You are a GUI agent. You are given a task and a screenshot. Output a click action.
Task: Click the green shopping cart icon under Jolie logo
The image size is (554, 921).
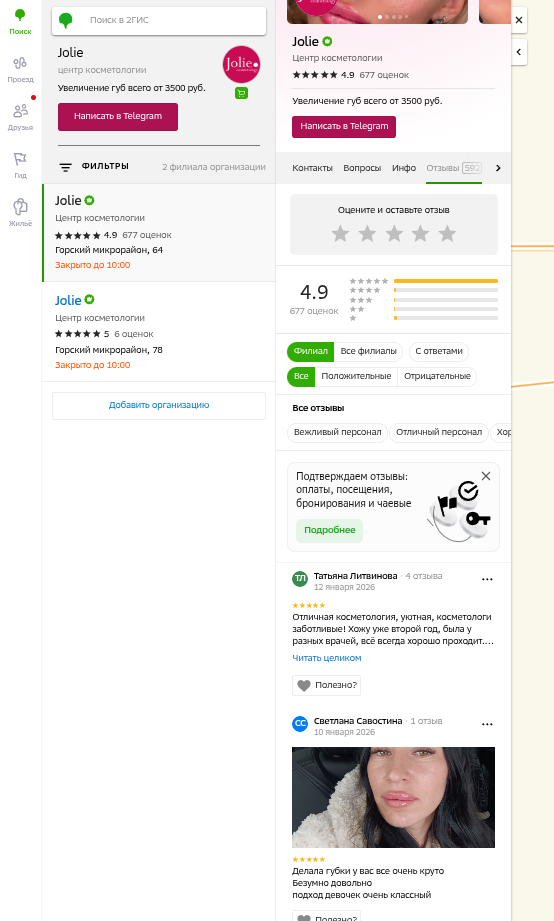click(241, 93)
